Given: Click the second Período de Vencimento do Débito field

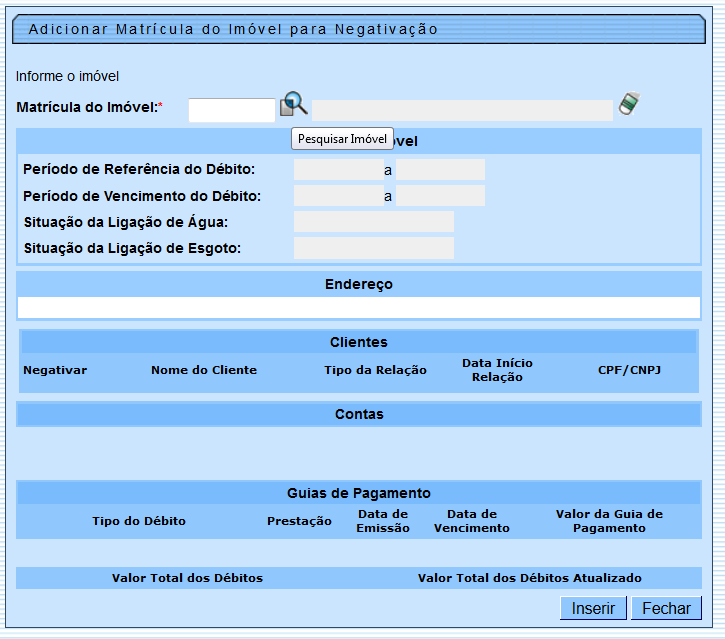Looking at the screenshot, I should tap(440, 196).
